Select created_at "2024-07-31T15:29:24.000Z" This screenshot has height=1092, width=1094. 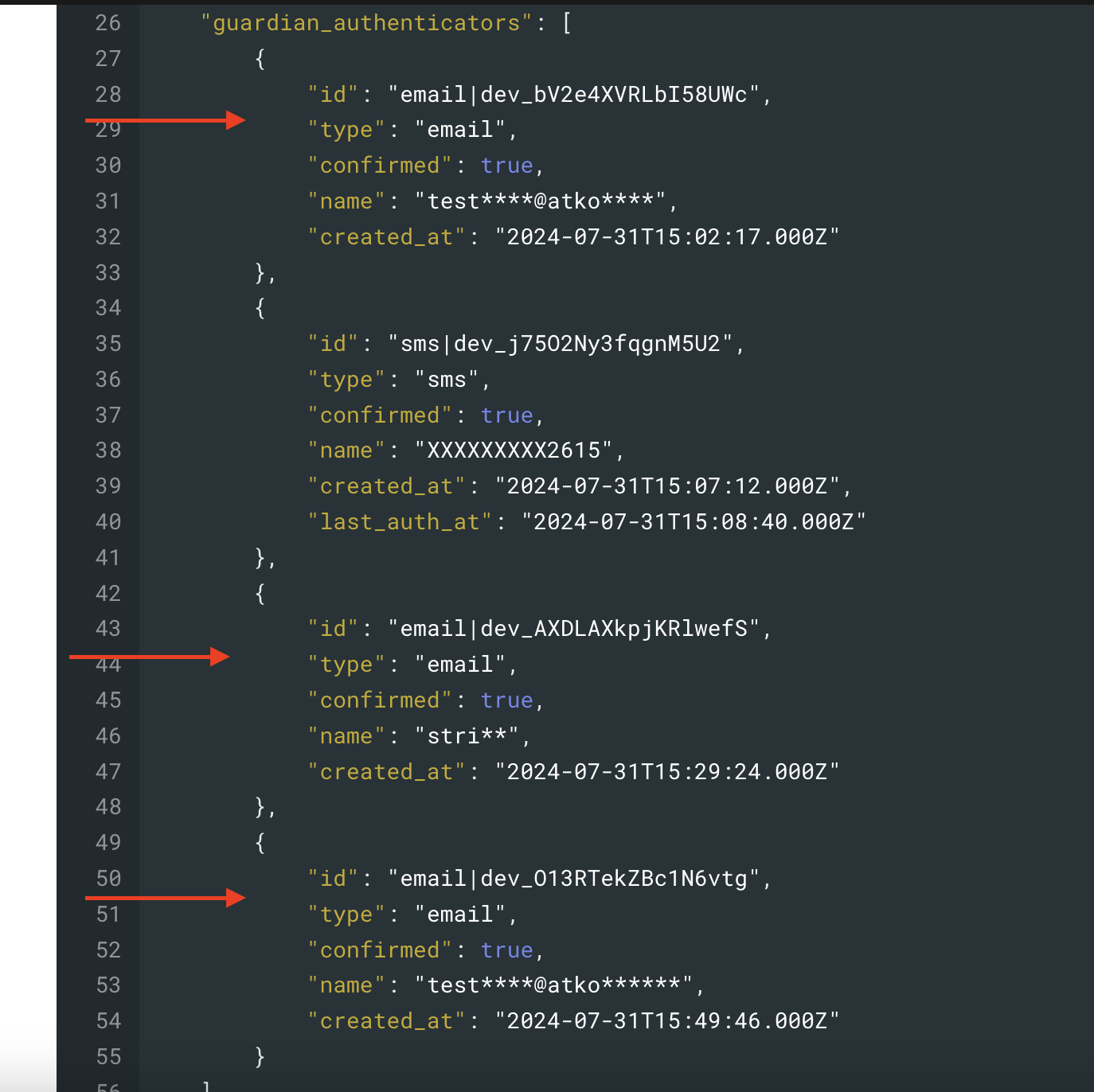(x=667, y=772)
